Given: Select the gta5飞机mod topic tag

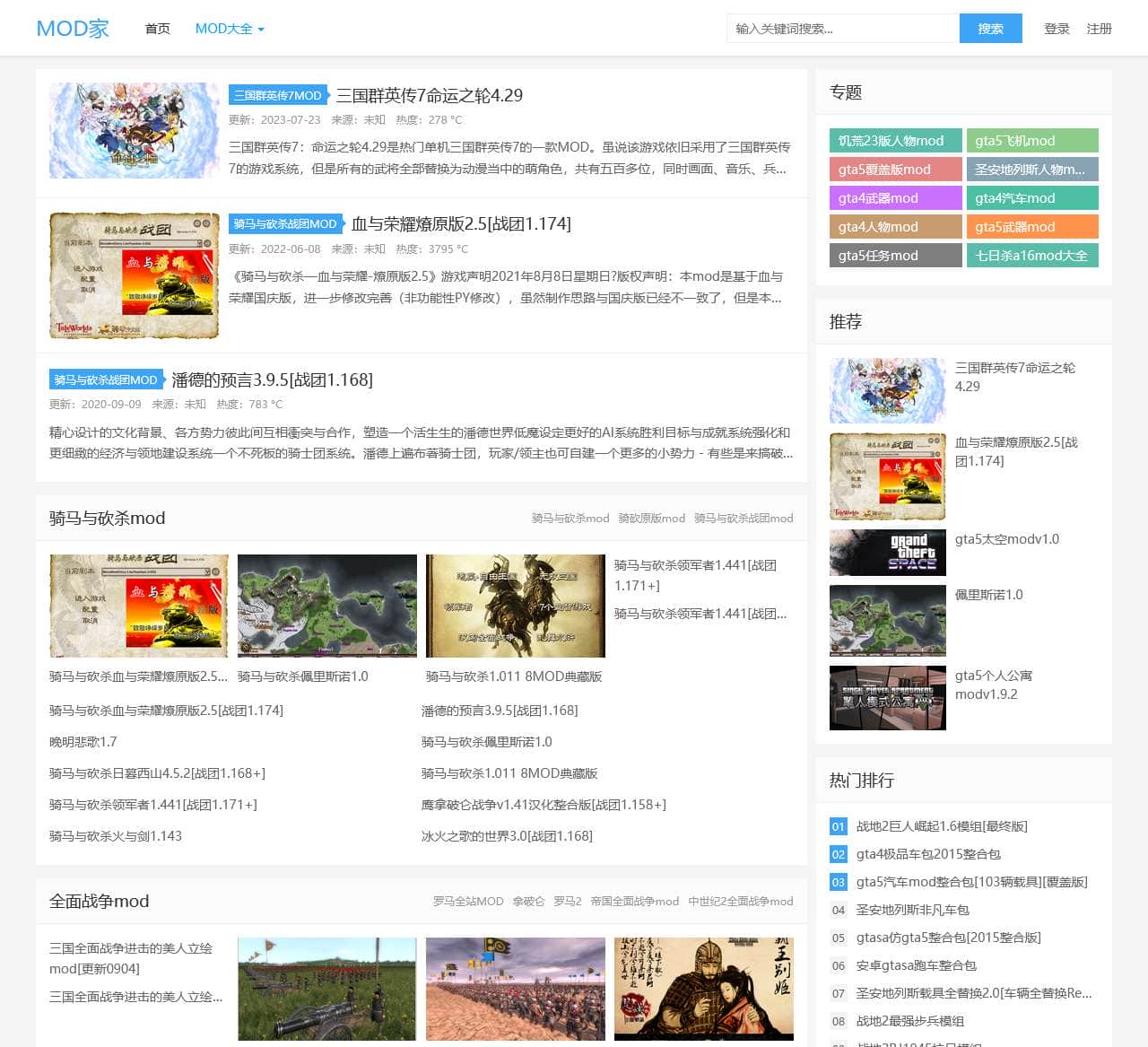Looking at the screenshot, I should (1031, 141).
